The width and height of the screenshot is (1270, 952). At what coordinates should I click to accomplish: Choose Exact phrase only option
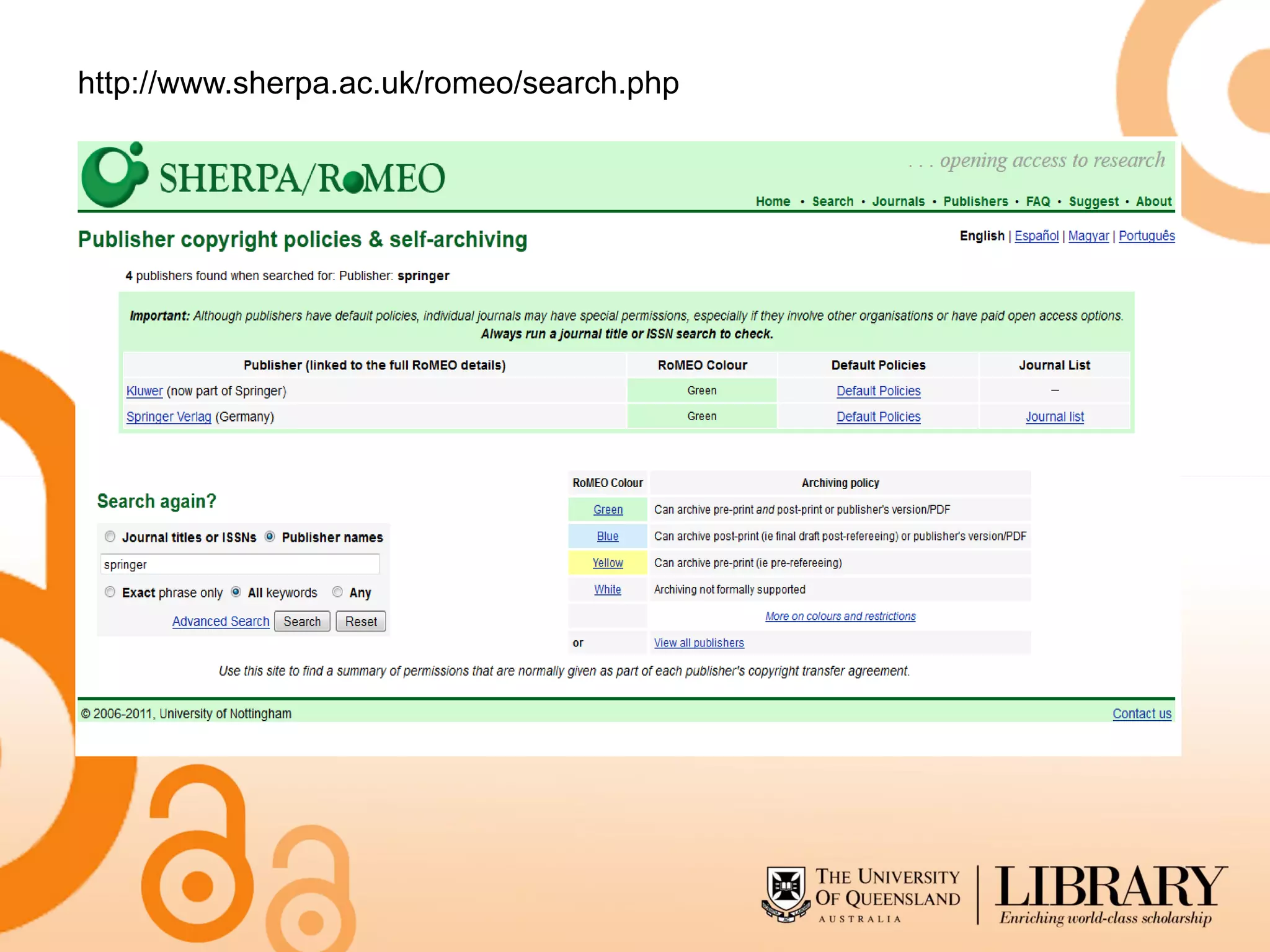coord(110,592)
